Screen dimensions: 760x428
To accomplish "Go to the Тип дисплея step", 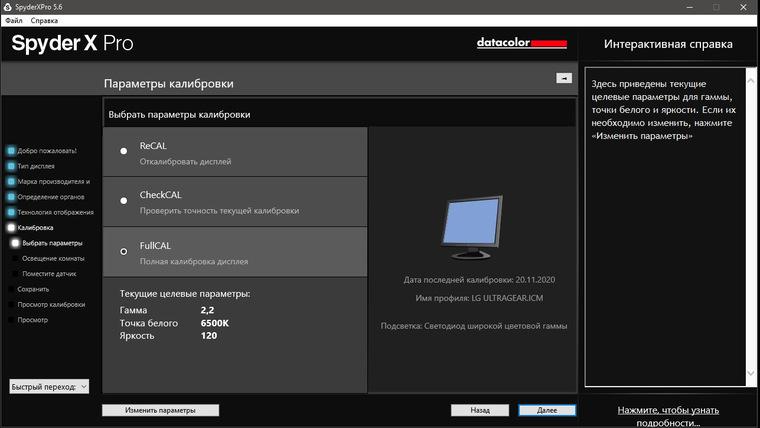I will (36, 166).
